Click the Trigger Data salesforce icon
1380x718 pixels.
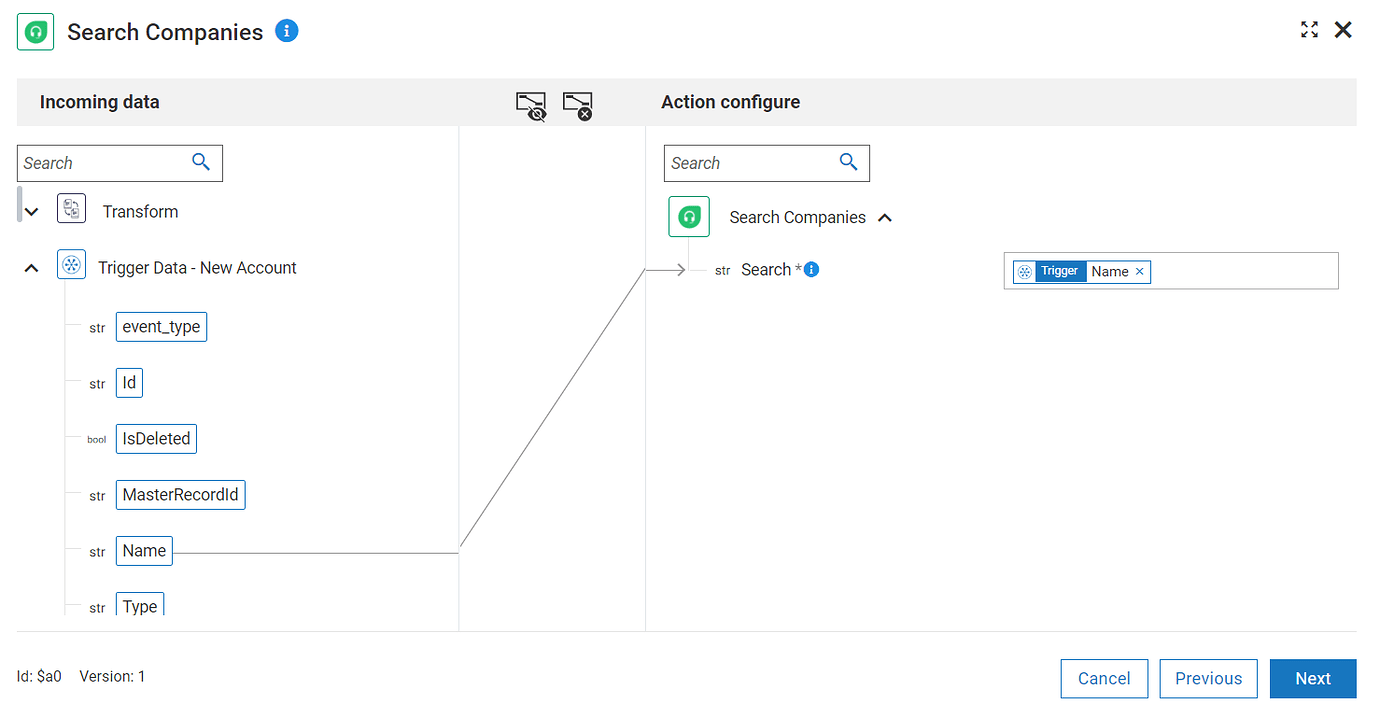72,267
